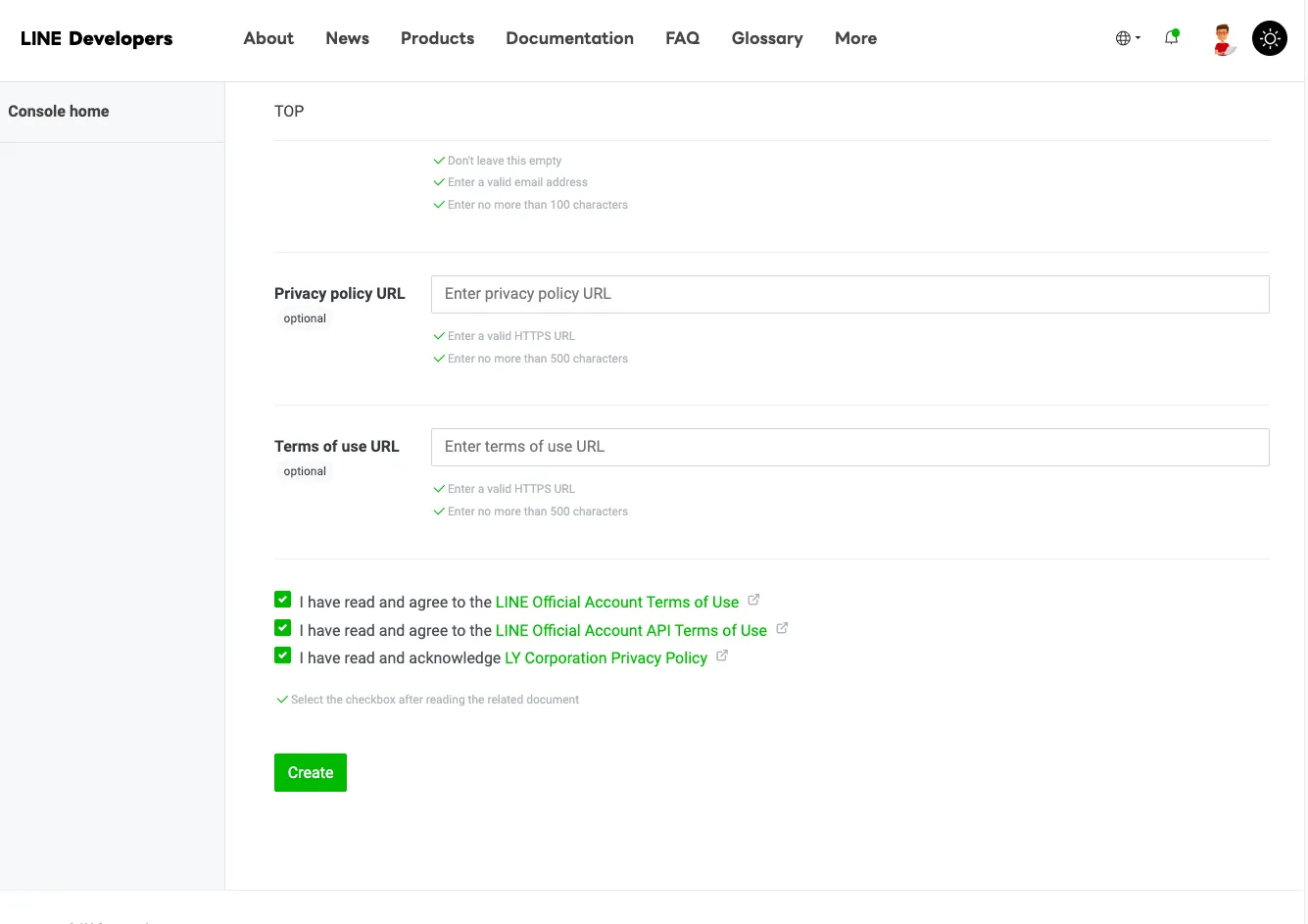
Task: Open the notifications bell icon
Action: (1171, 38)
